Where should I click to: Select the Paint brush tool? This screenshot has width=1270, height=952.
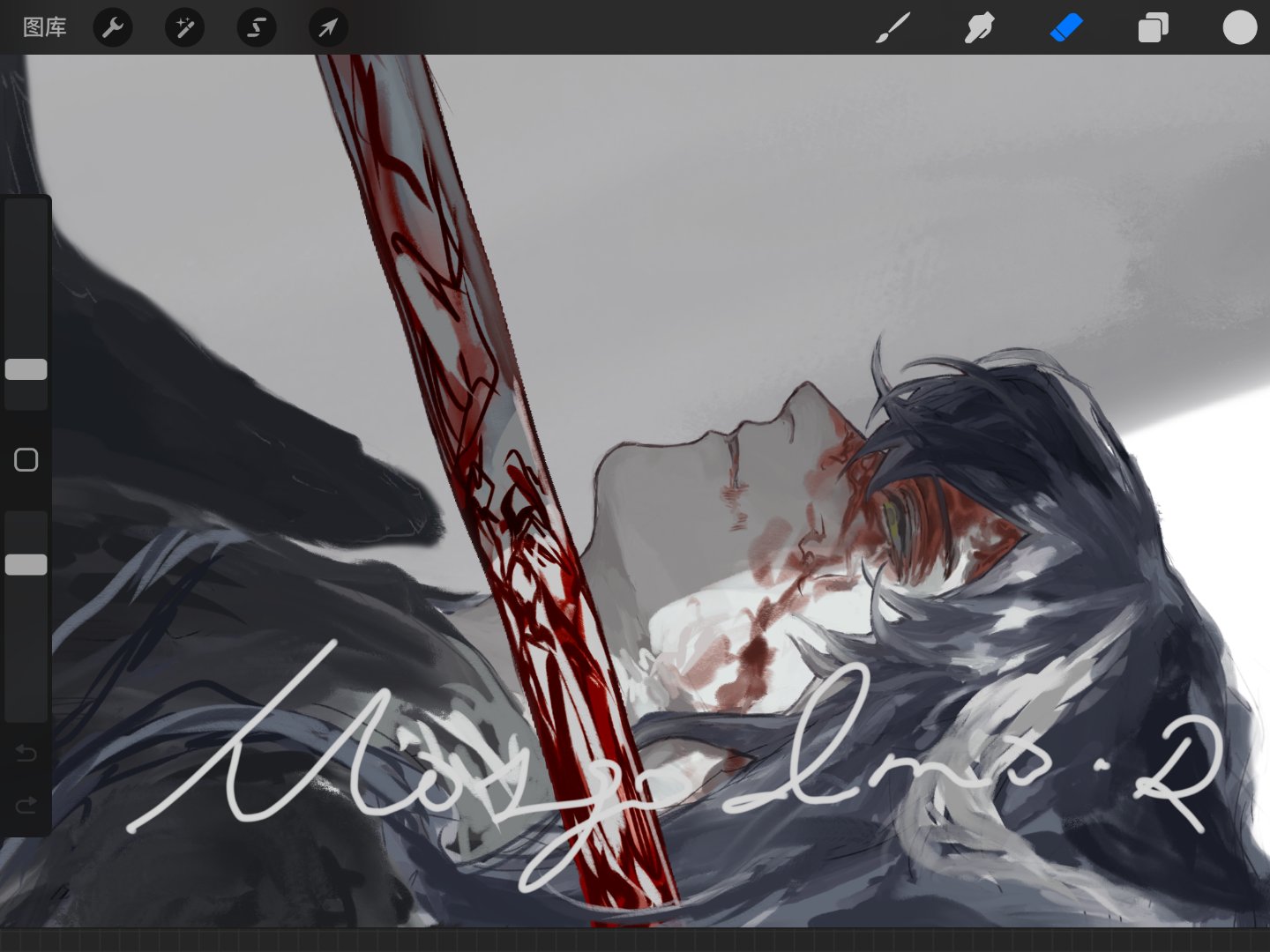pos(893,27)
